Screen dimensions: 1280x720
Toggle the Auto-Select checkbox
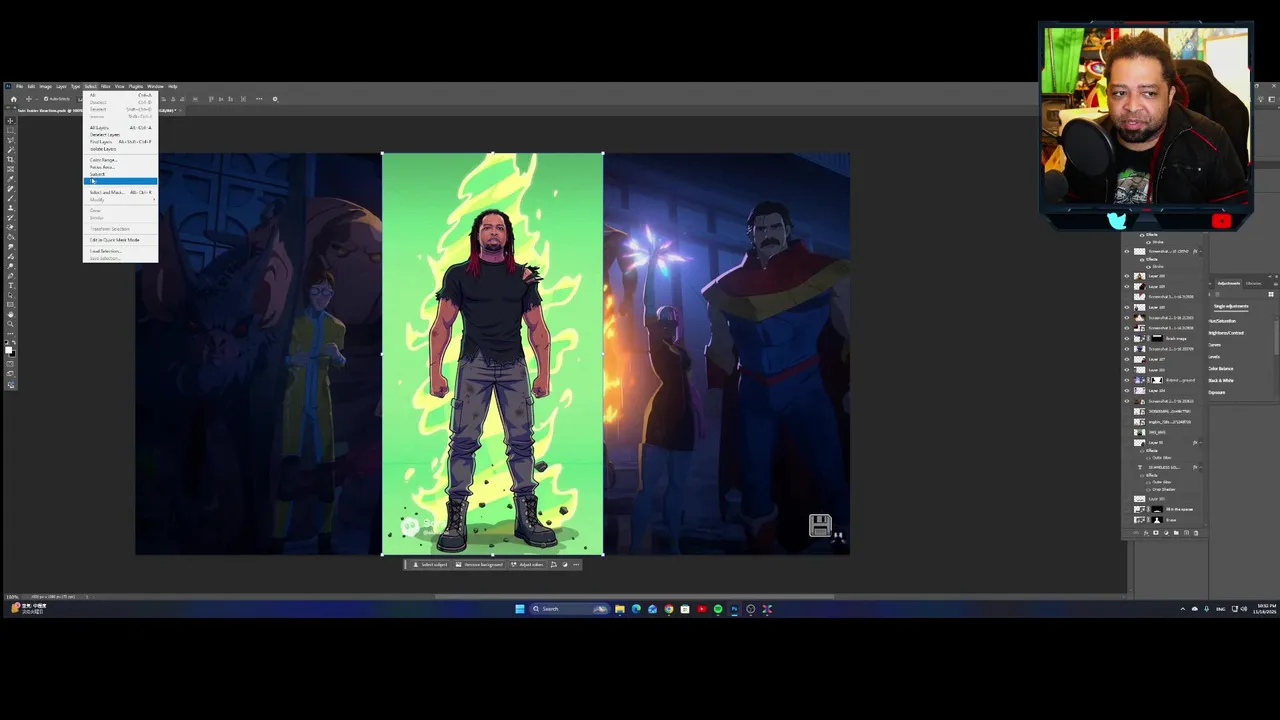46,99
